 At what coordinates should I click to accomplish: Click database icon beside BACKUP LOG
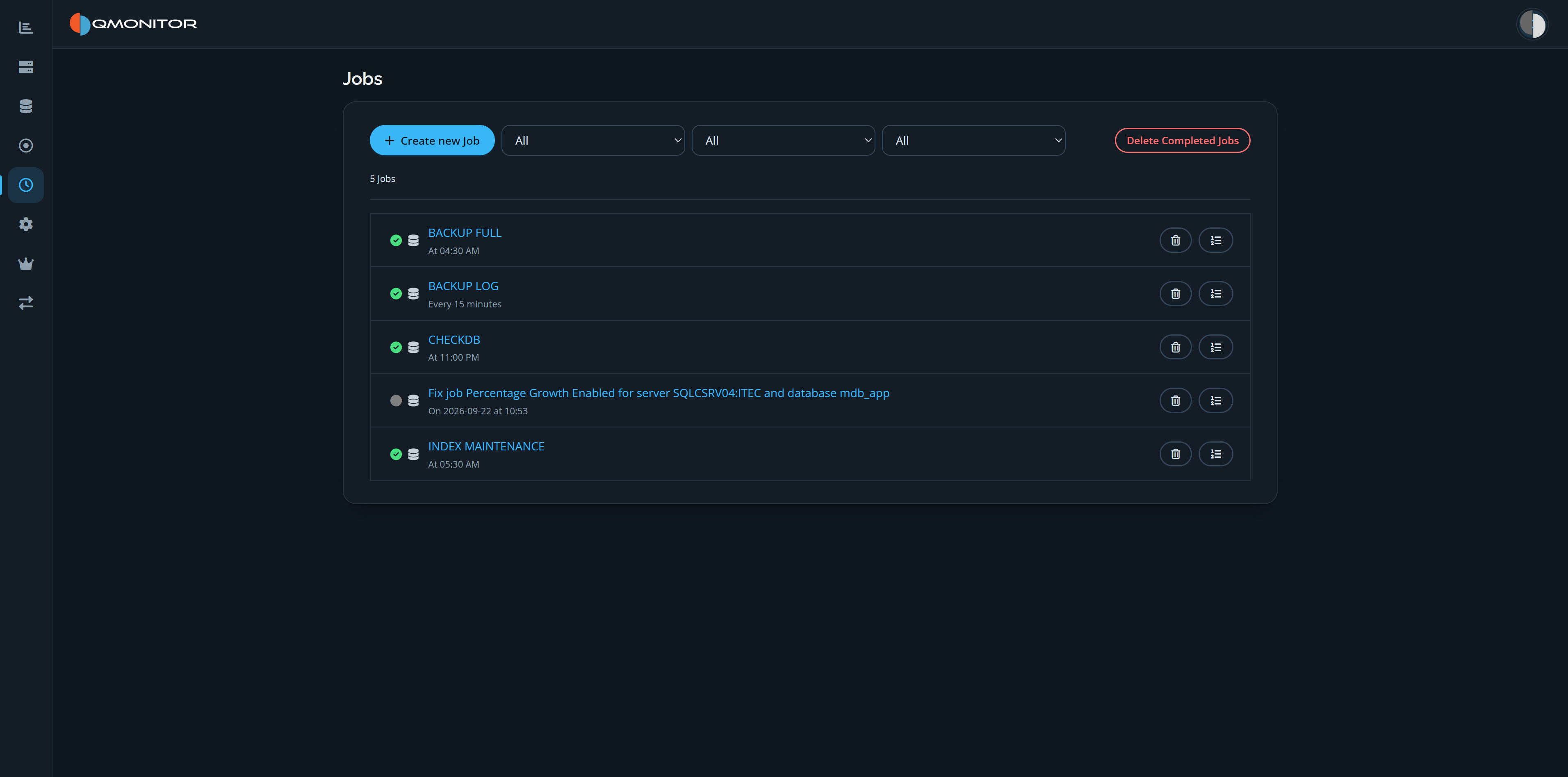[x=413, y=294]
